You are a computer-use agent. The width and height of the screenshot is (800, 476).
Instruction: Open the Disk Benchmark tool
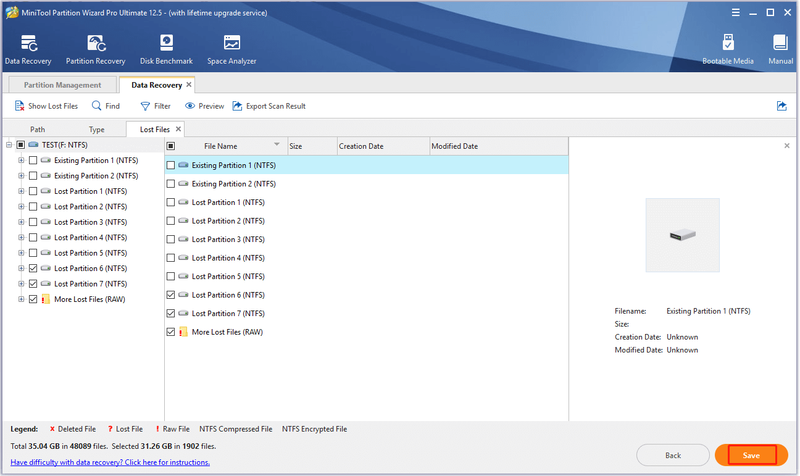tap(166, 43)
